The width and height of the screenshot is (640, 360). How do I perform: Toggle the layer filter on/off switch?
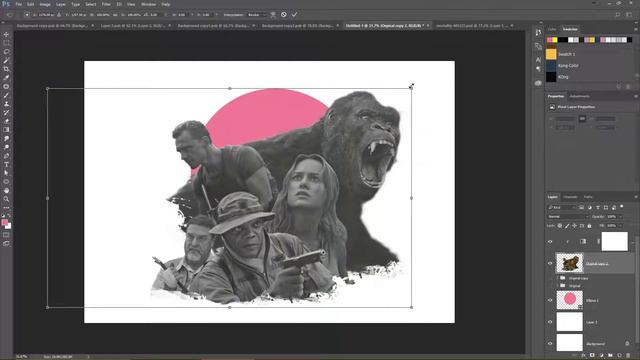pos(622,207)
